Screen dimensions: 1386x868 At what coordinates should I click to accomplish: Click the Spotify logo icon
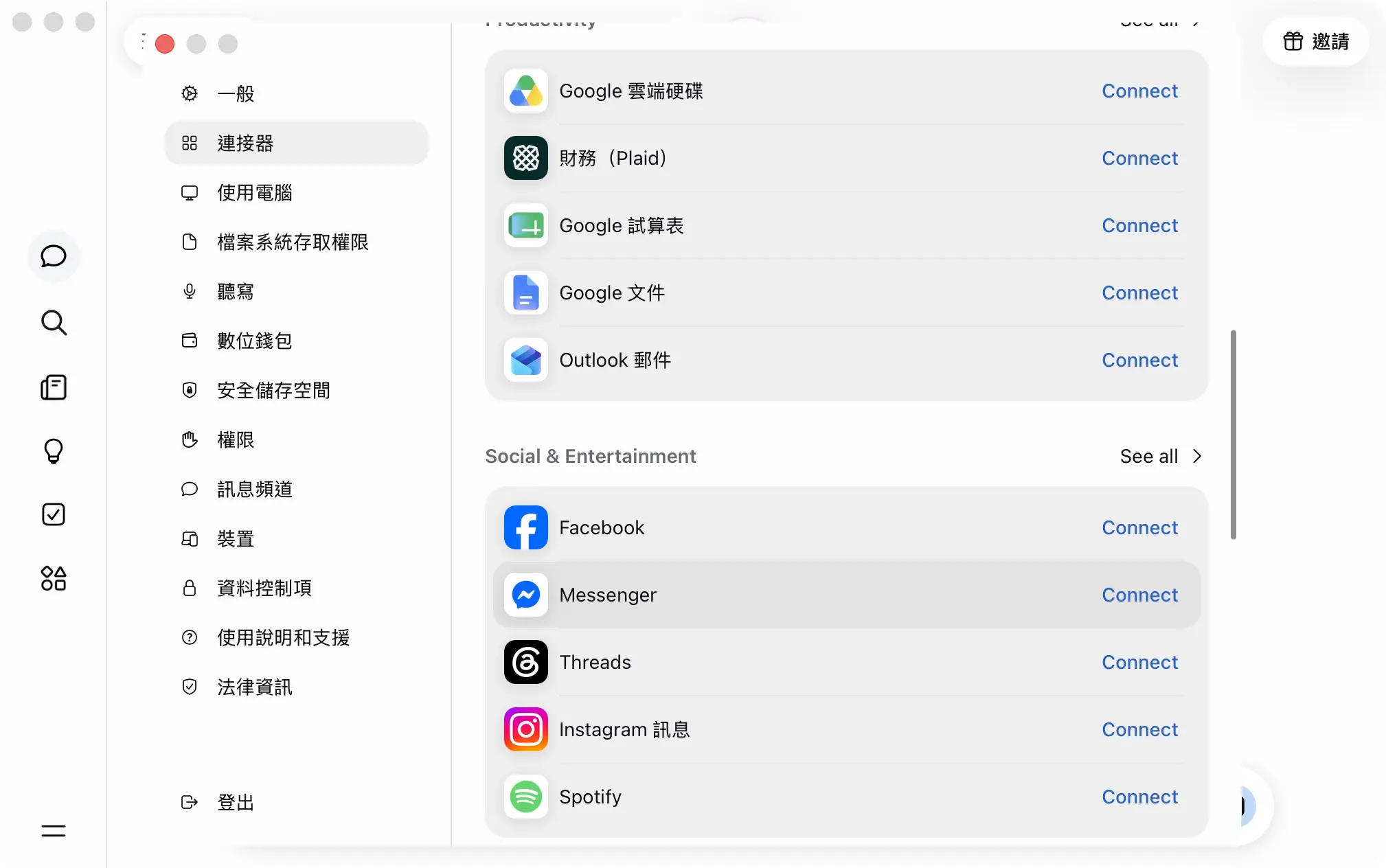pos(526,797)
